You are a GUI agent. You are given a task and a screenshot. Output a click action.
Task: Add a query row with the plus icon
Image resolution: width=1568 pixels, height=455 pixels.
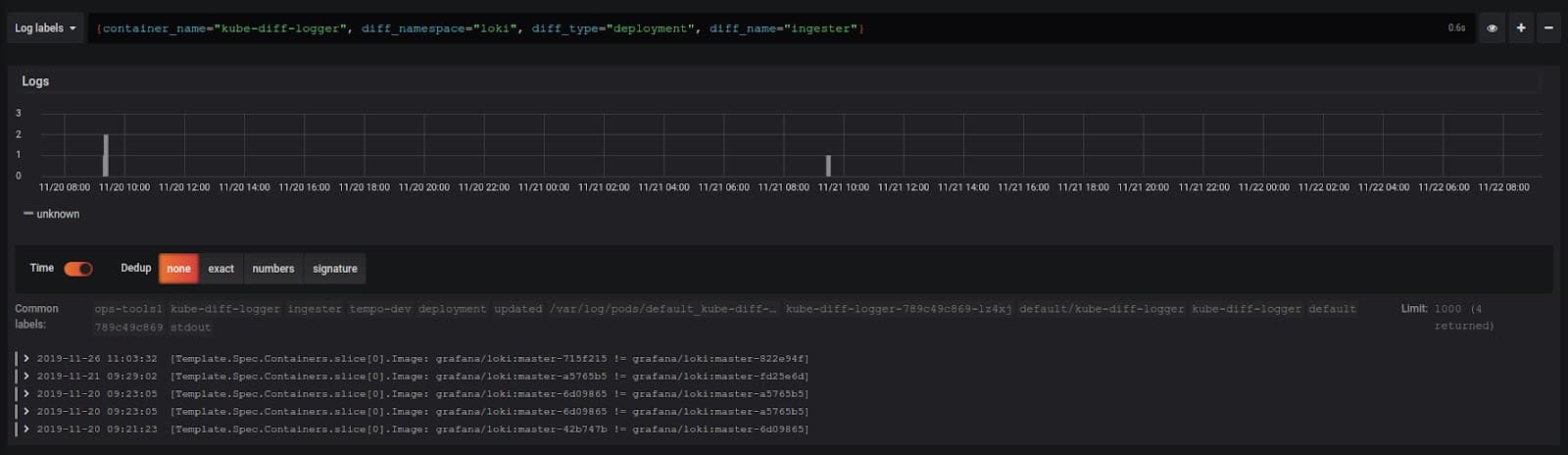(x=1521, y=27)
